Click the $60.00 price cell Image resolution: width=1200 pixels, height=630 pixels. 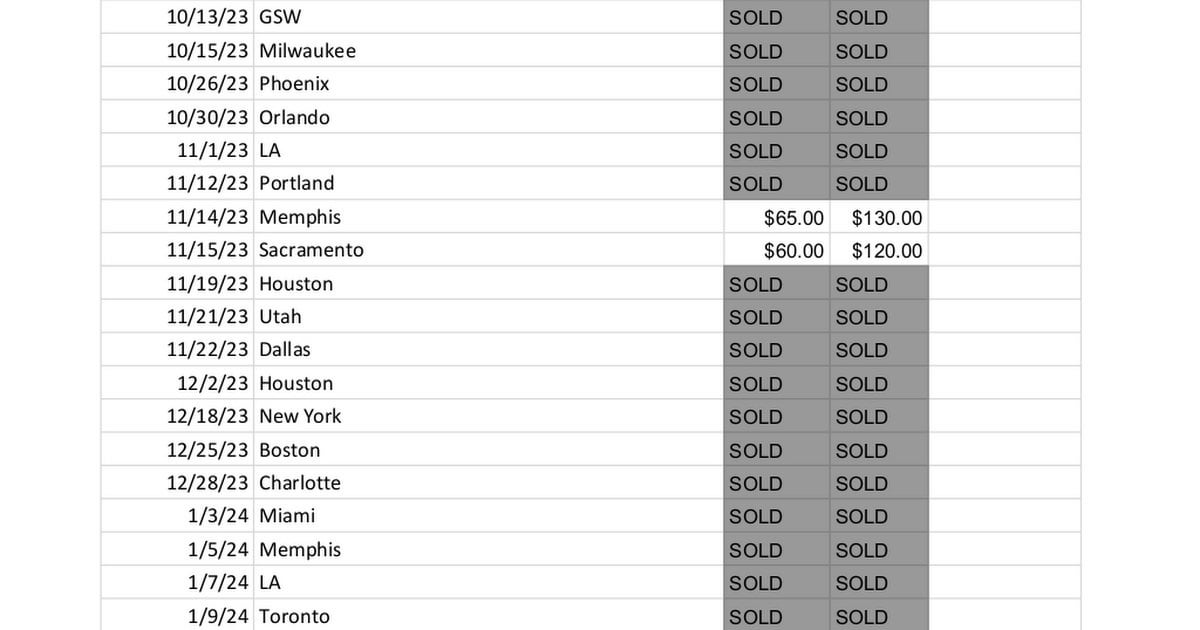(x=793, y=251)
